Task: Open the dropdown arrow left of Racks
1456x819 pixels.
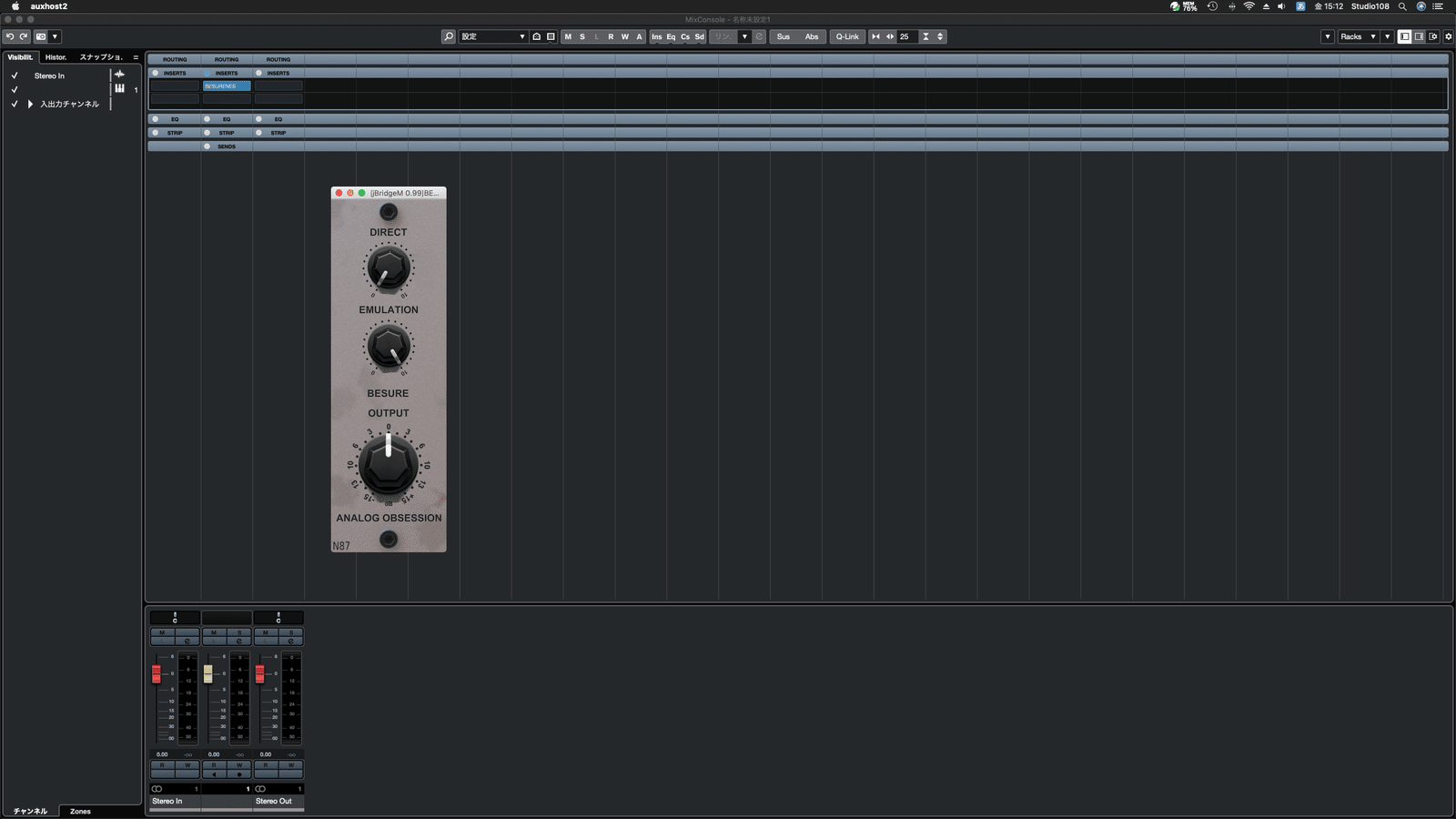Action: point(1328,36)
